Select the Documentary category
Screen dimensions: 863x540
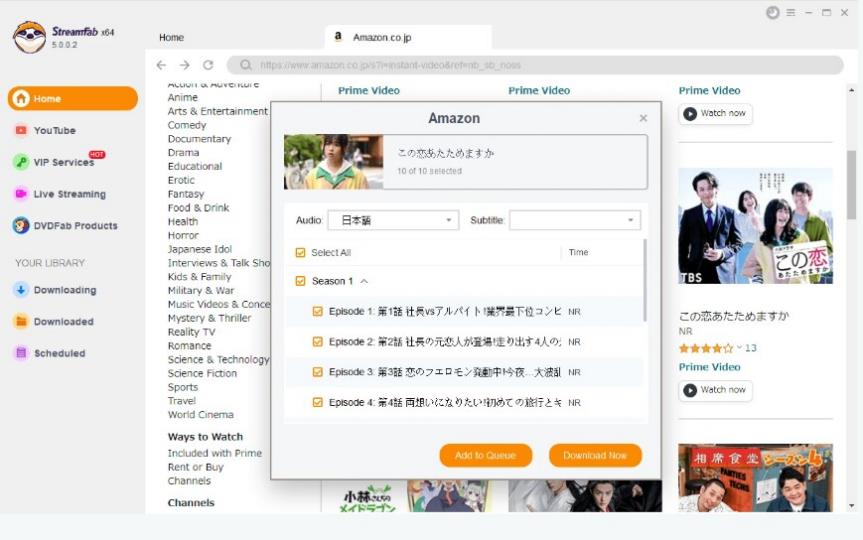[199, 139]
